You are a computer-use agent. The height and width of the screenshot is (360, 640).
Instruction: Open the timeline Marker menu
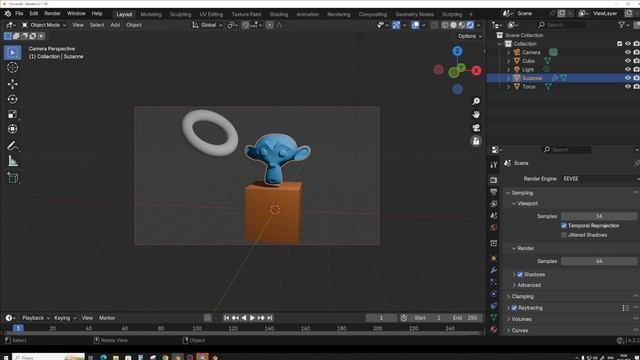[107, 318]
